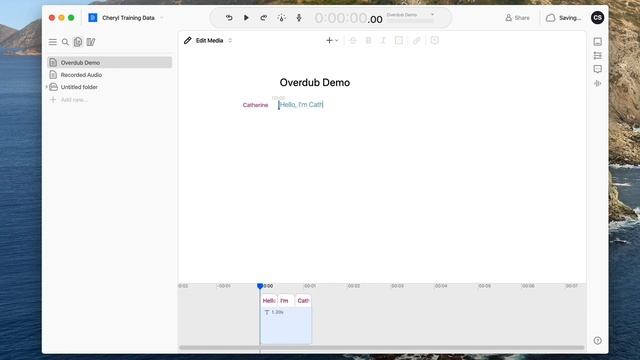Open the playback speed effects icon
640x360 pixels.
tap(281, 18)
